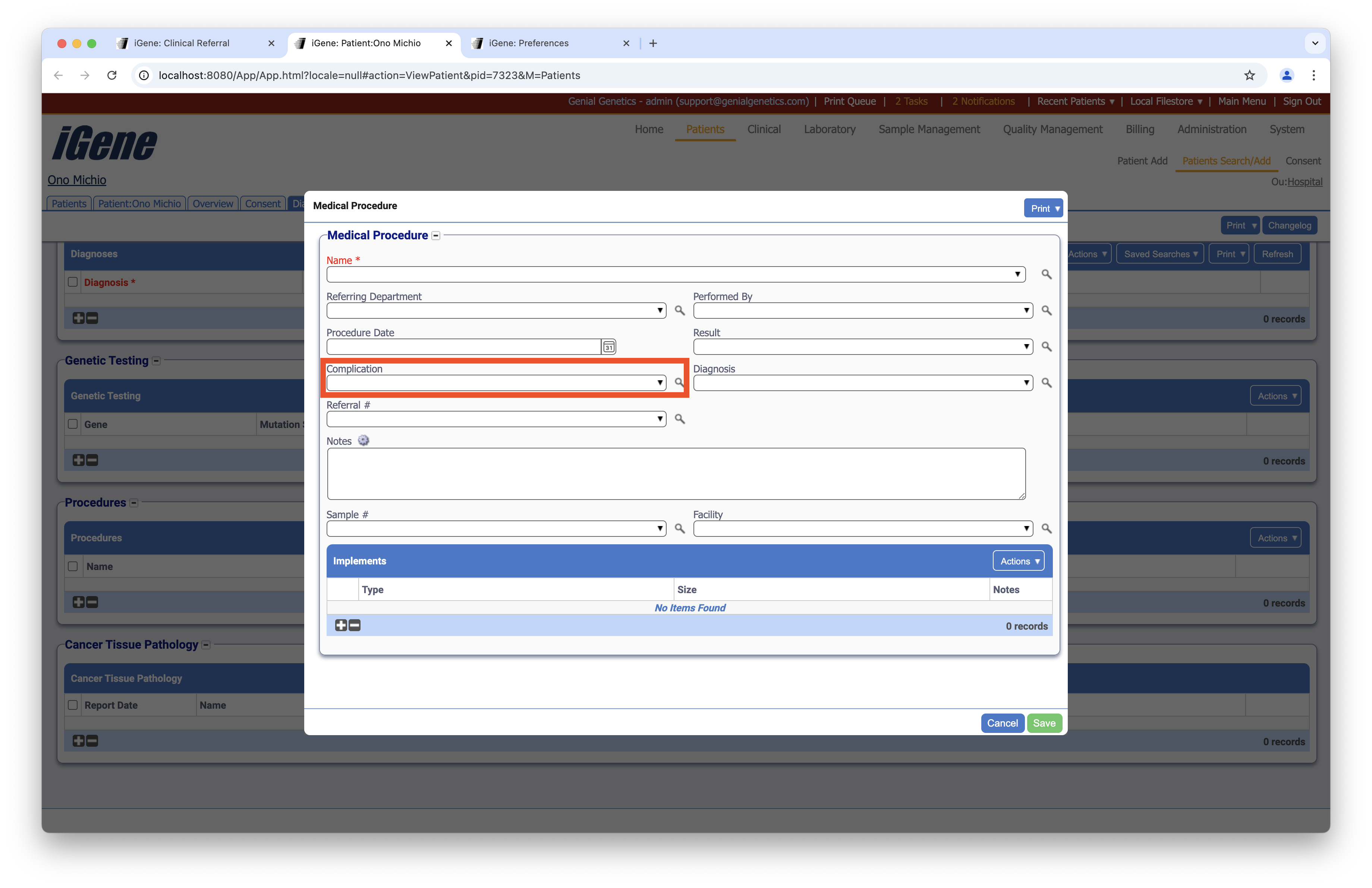The width and height of the screenshot is (1372, 888).
Task: Cancel the Medical Procedure dialog
Action: [x=1002, y=723]
